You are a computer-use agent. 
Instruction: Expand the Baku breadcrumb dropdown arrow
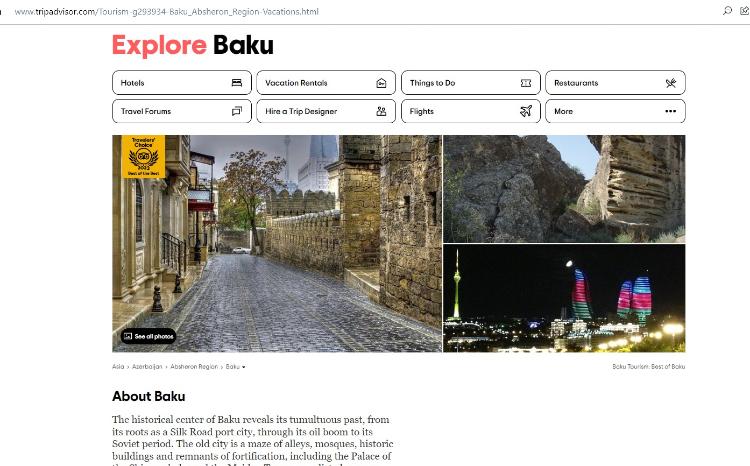tap(243, 367)
